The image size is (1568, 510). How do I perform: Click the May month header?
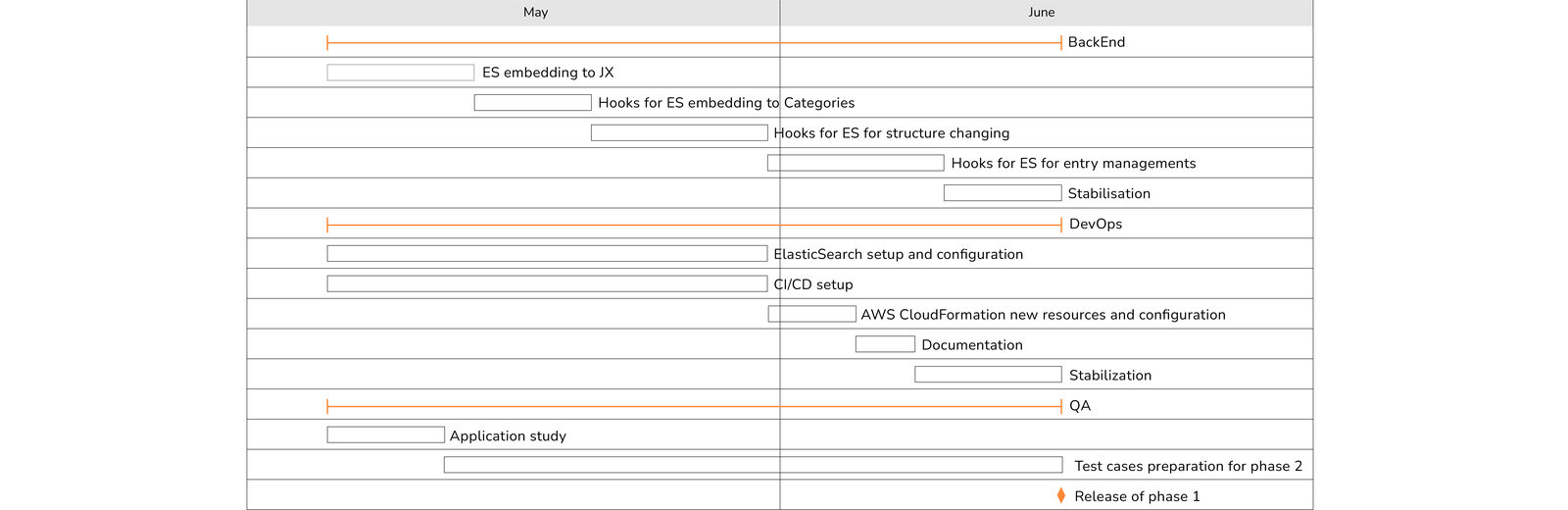pyautogui.click(x=514, y=13)
